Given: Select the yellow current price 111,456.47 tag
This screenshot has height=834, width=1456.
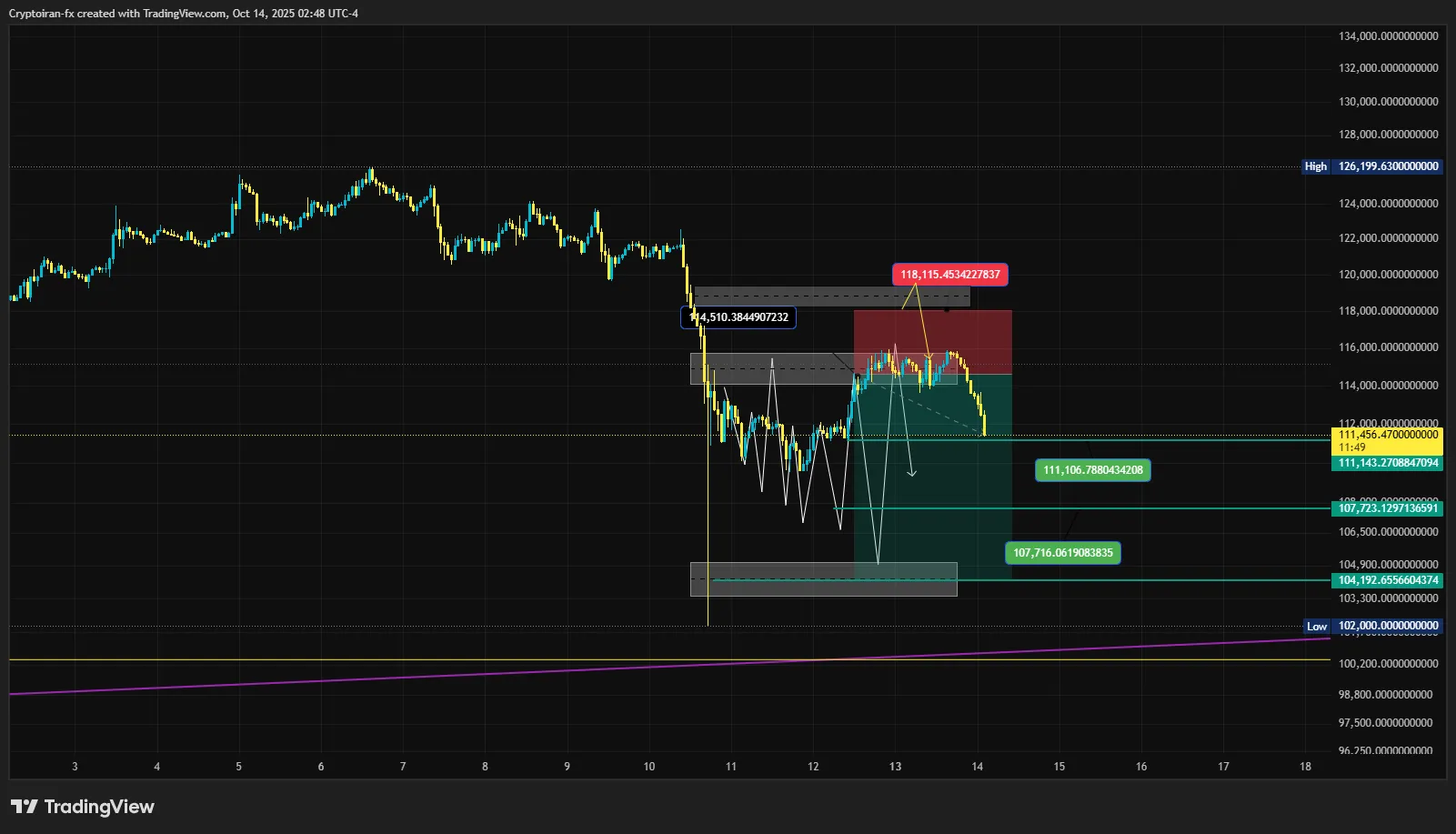Looking at the screenshot, I should tap(1388, 440).
